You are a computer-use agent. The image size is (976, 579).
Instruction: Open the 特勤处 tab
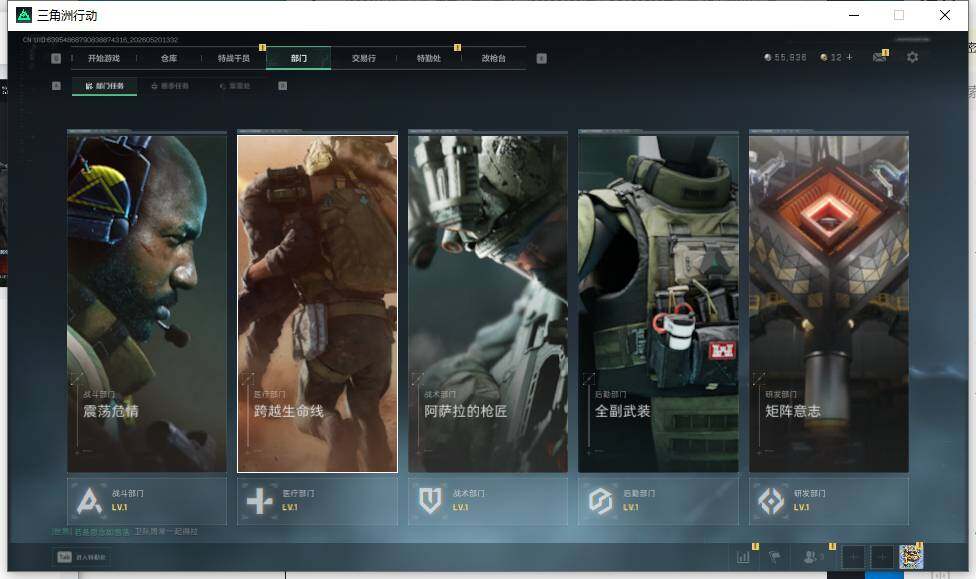coord(428,59)
